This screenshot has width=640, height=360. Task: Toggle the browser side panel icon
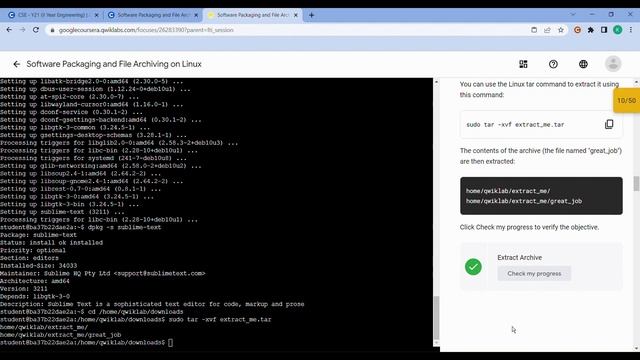coord(604,30)
